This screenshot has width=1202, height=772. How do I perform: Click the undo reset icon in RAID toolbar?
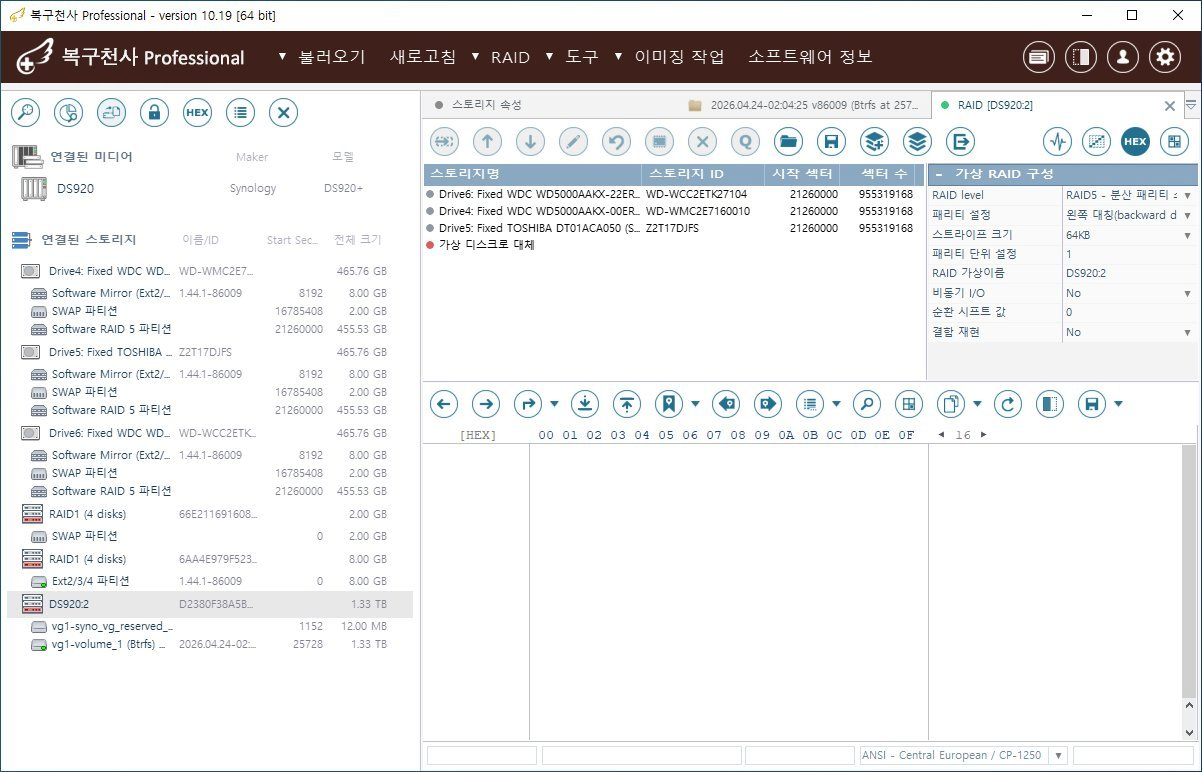pyautogui.click(x=616, y=142)
